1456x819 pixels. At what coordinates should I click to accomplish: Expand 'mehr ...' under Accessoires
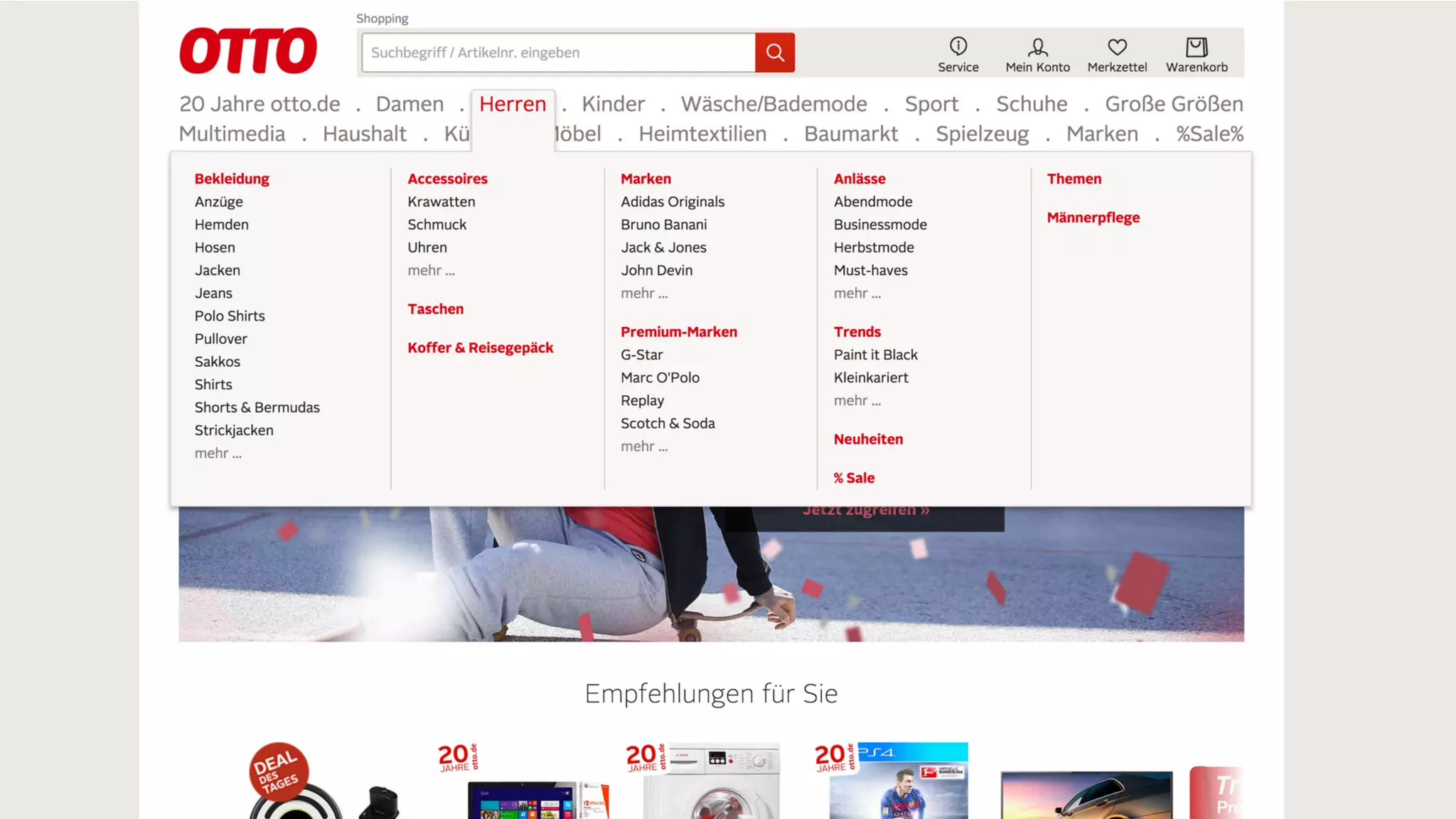tap(431, 270)
